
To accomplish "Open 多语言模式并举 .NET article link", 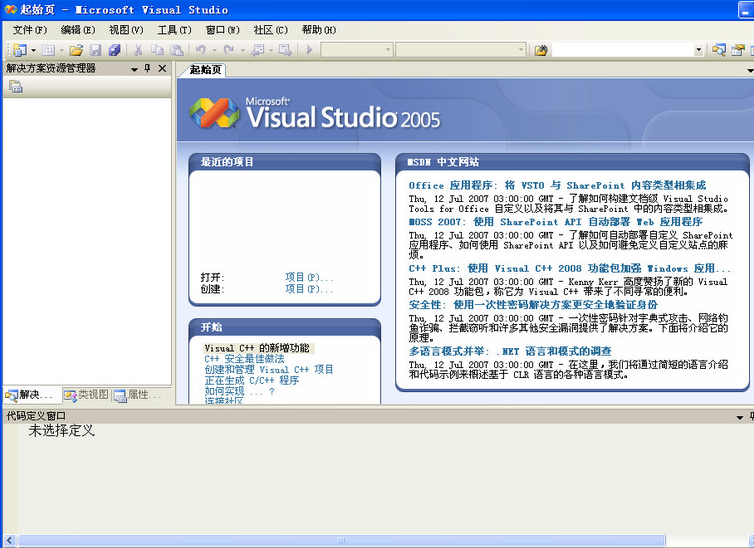I will [x=510, y=351].
